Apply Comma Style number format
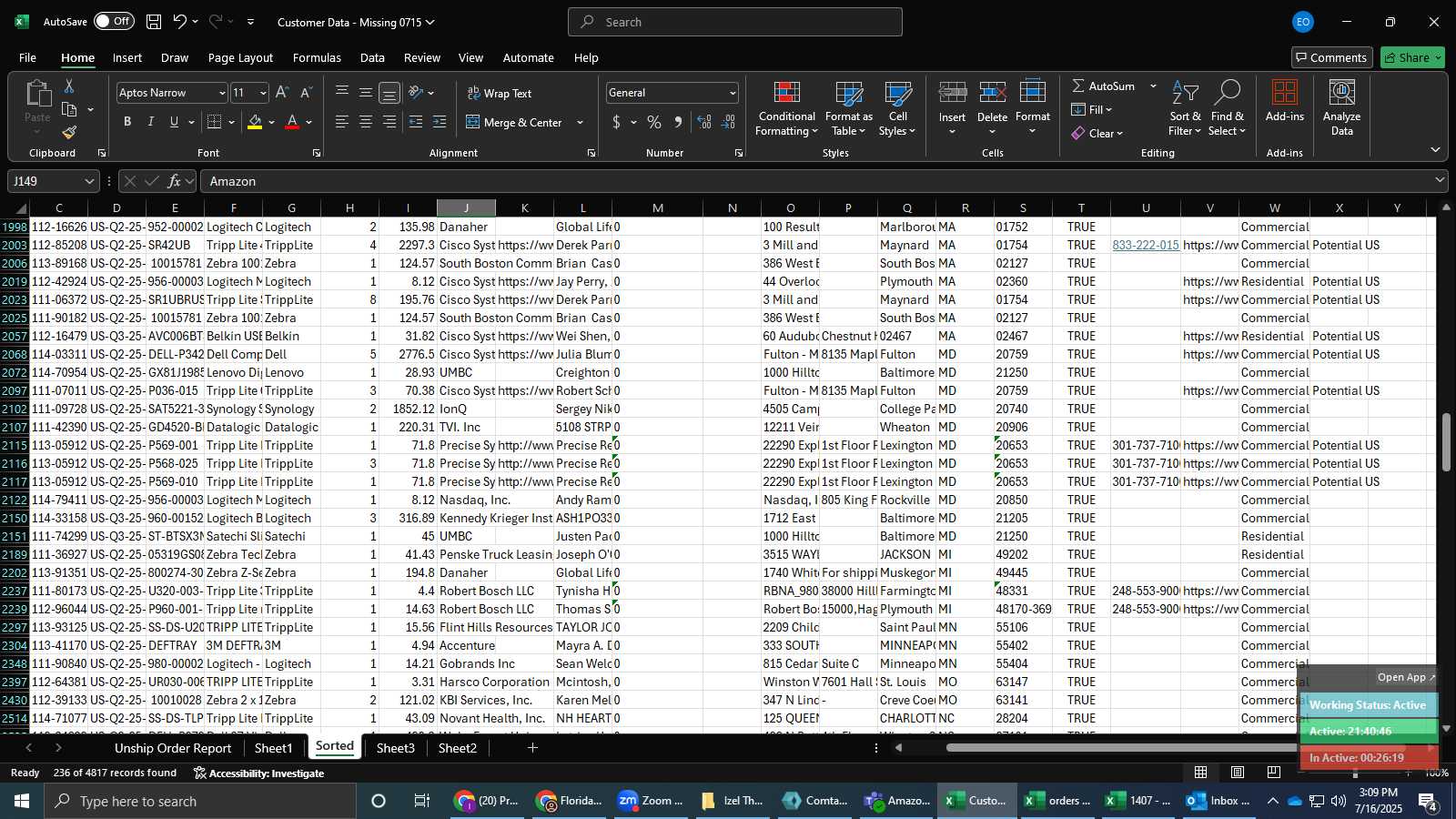 [x=678, y=122]
